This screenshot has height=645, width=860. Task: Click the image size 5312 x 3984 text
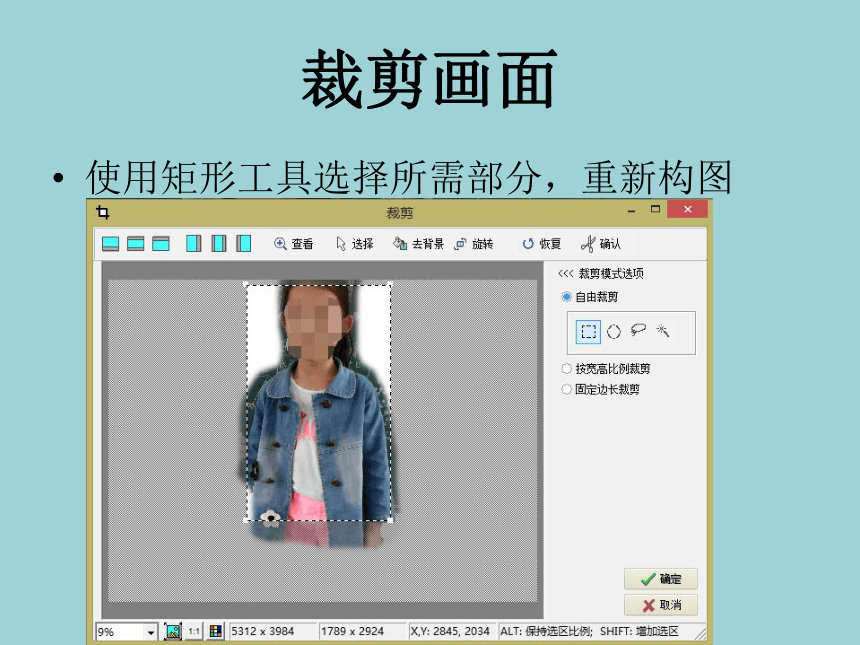263,631
